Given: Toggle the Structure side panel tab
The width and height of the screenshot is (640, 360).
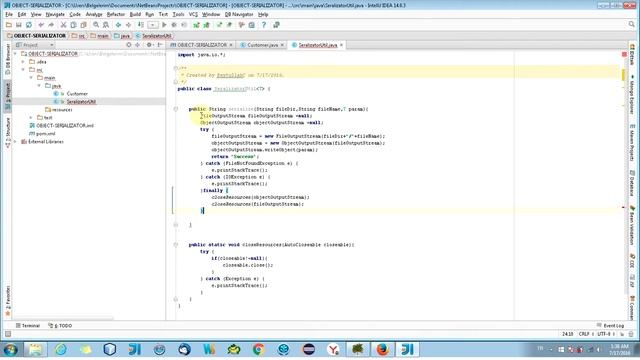Looking at the screenshot, I should pyautogui.click(x=8, y=133).
